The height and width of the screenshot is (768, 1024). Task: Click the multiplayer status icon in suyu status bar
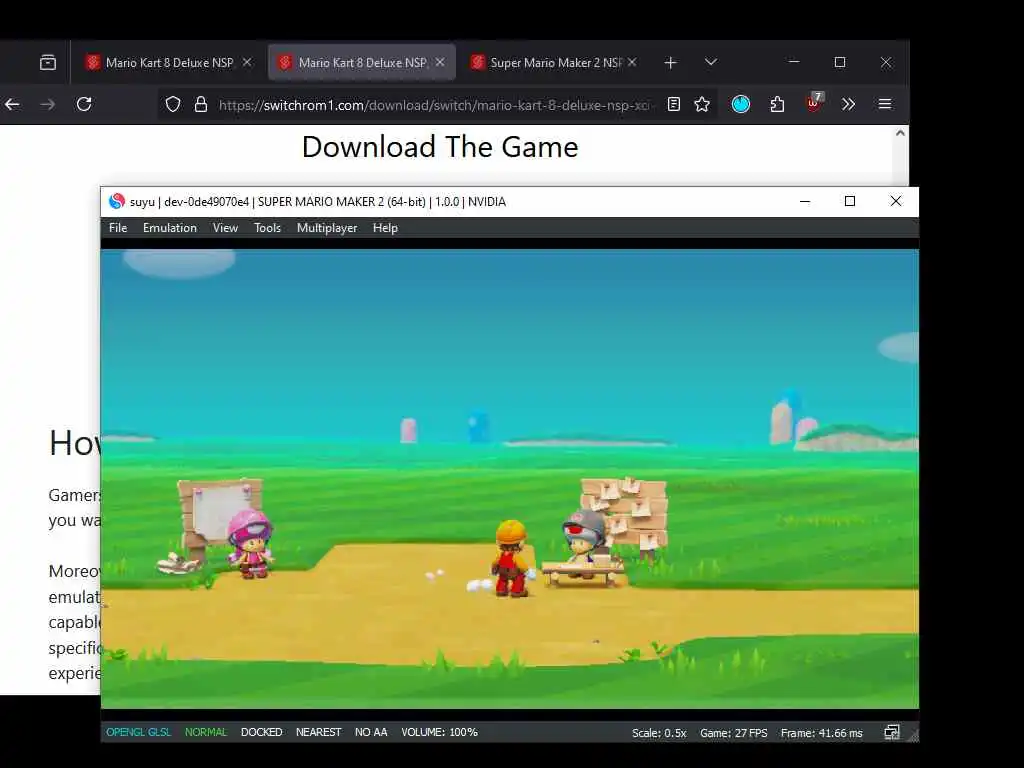(x=891, y=732)
